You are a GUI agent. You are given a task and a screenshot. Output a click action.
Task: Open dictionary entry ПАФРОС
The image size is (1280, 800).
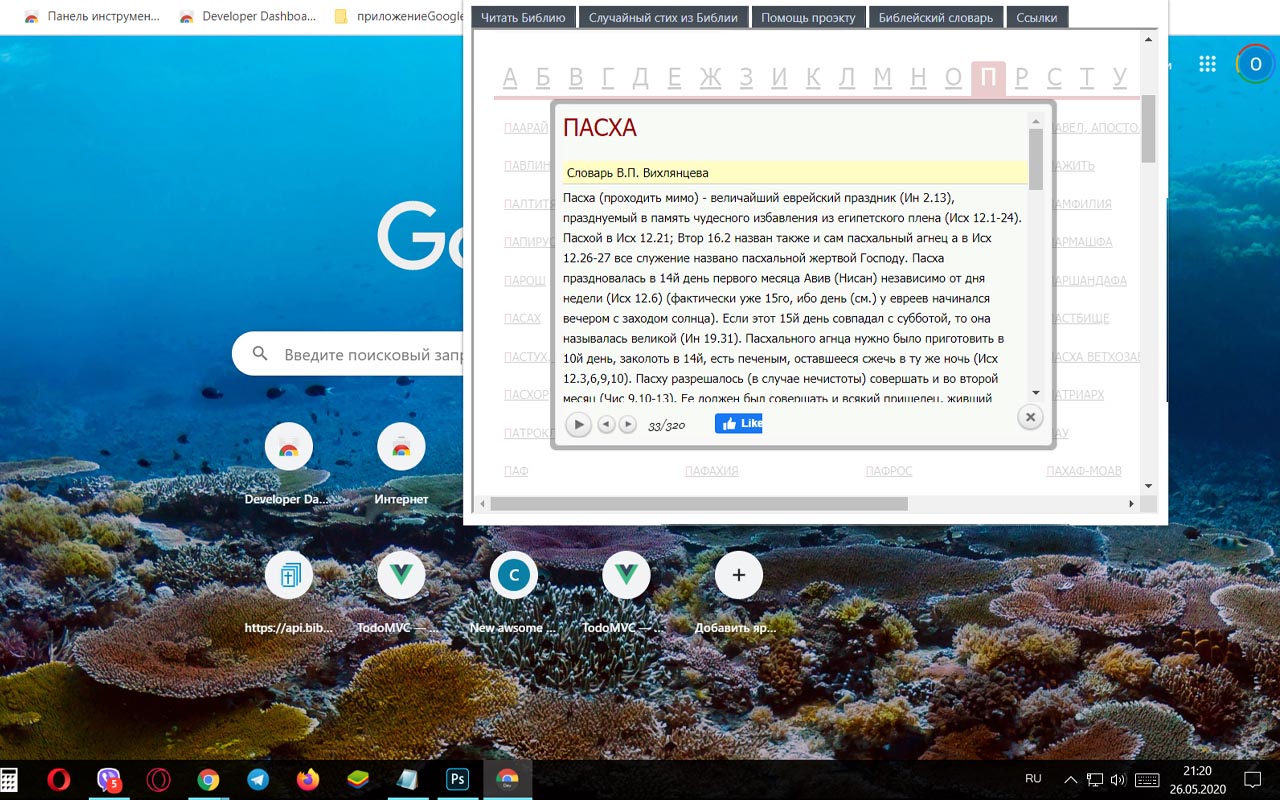coord(888,471)
